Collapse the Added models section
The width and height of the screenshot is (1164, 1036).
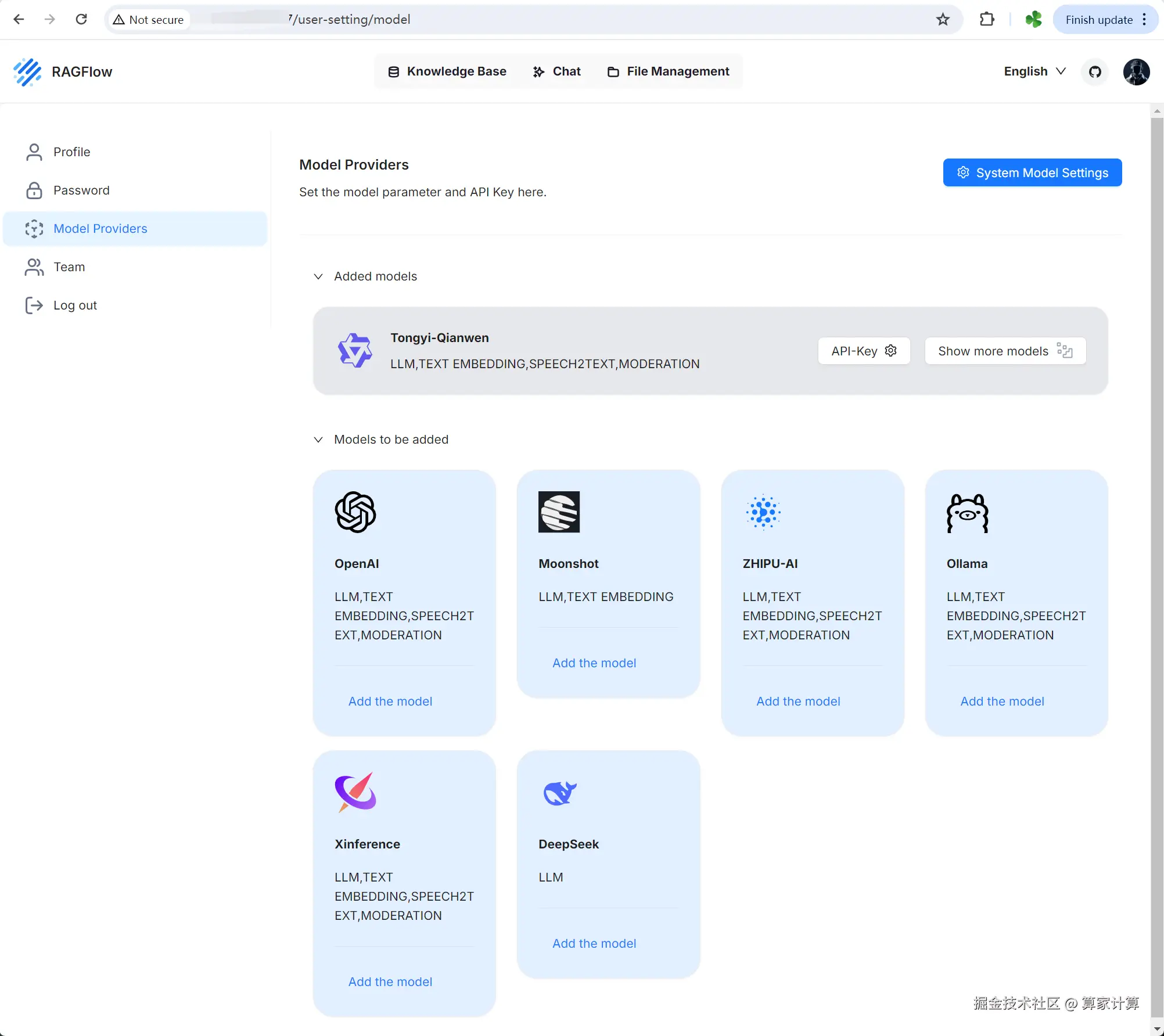pos(318,276)
